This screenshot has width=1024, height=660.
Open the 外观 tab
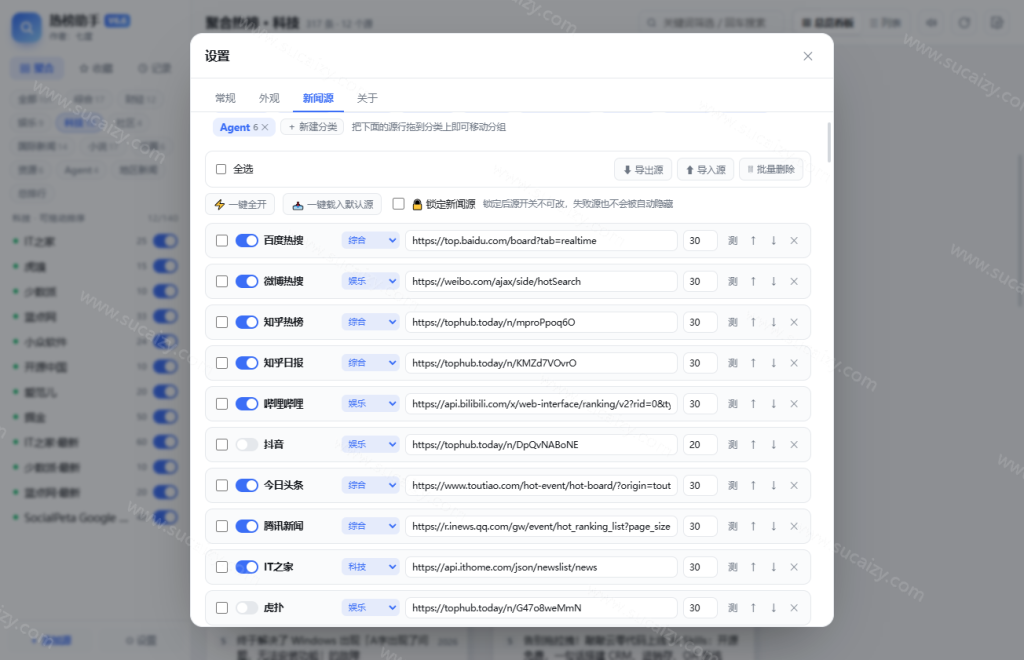[x=269, y=98]
